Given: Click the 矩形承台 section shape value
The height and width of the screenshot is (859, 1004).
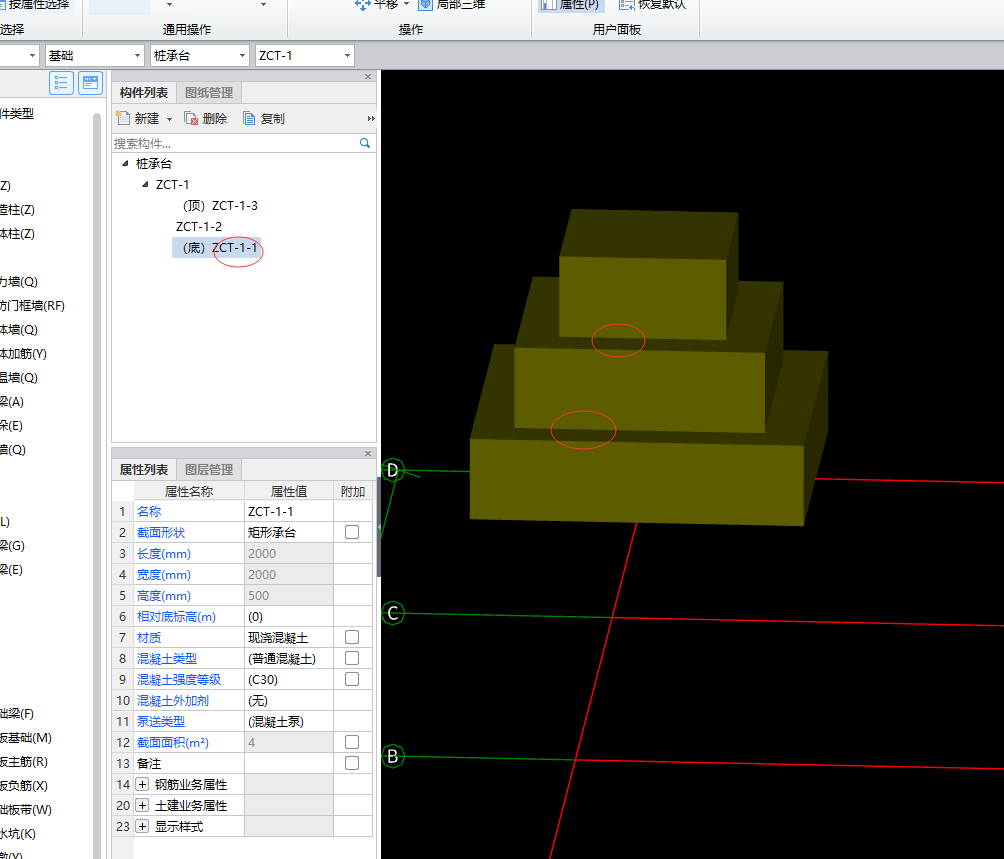Looking at the screenshot, I should click(289, 533).
